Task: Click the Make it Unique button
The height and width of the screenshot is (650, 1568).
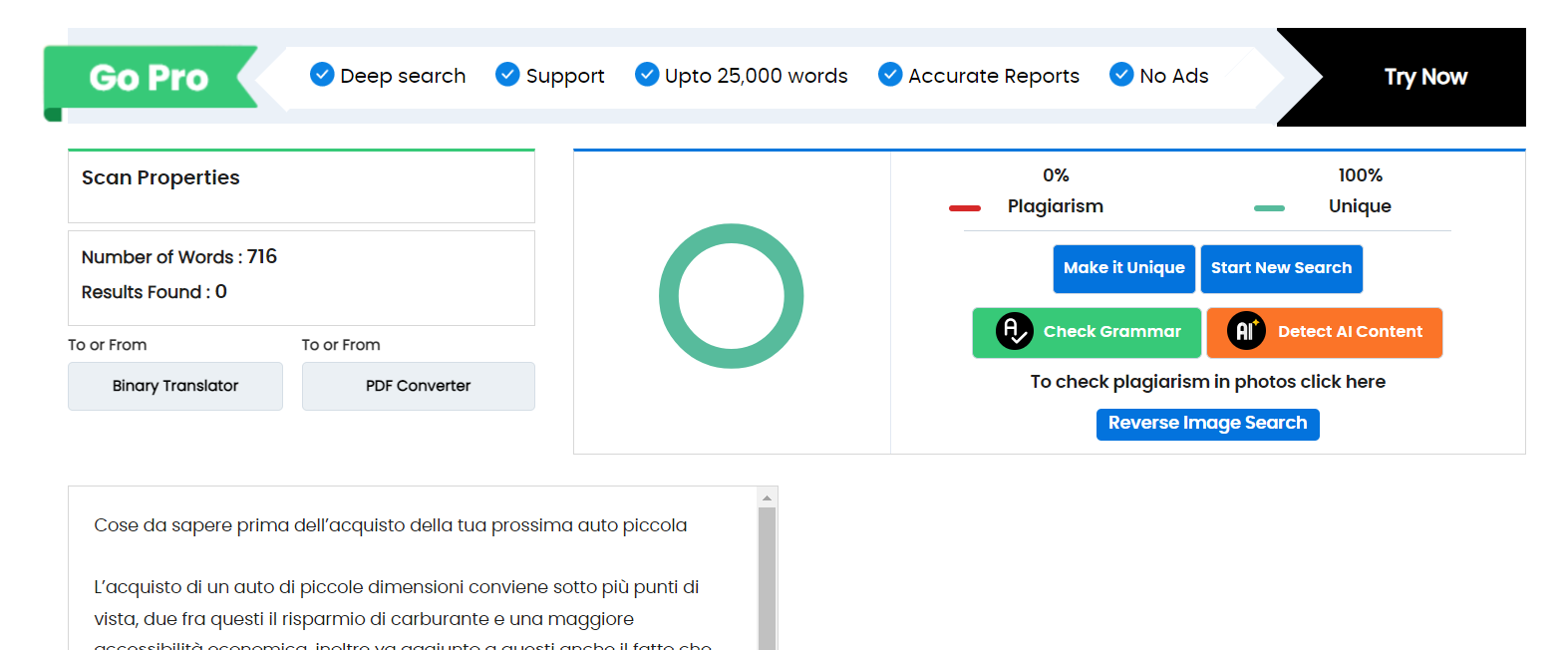Action: (1123, 268)
